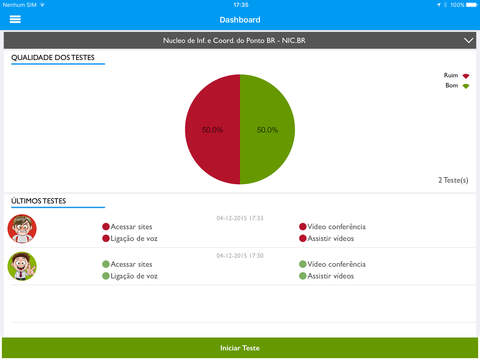Screen dimensions: 480x360
Task: Open the test dated 04-12-2015 17:33
Action: [240, 229]
